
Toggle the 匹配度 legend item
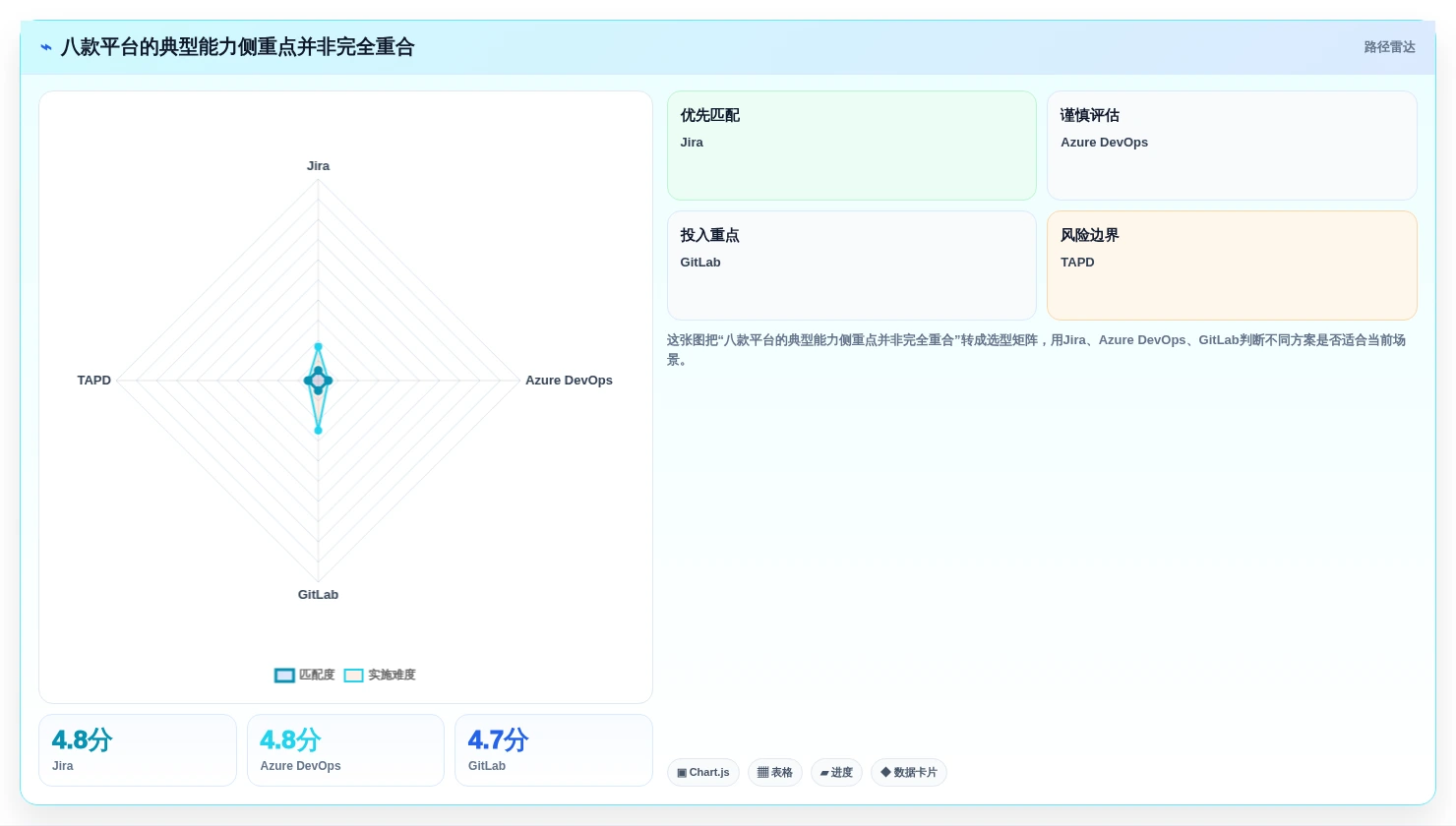coord(305,675)
